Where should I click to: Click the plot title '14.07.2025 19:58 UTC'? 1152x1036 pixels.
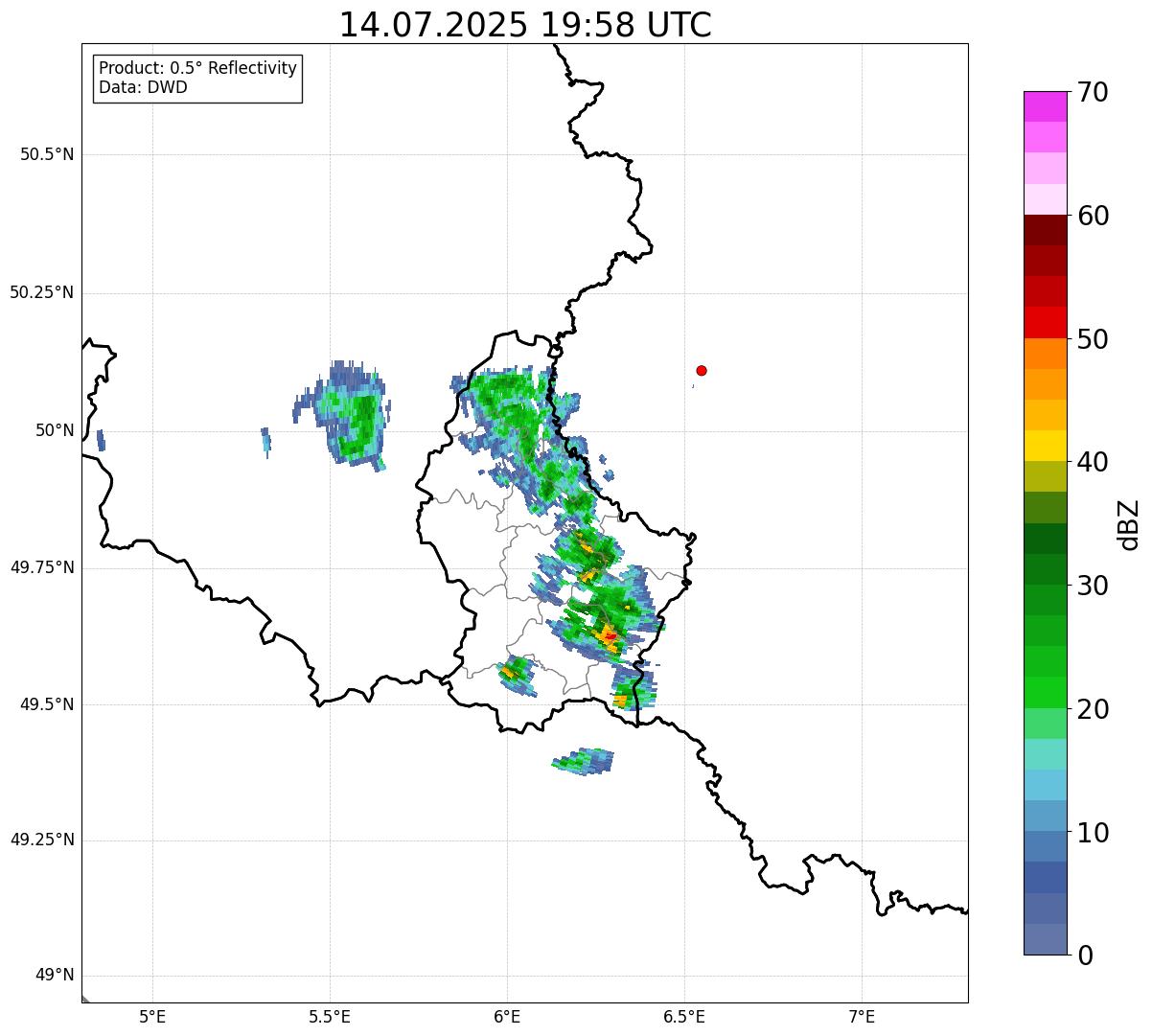click(x=525, y=24)
